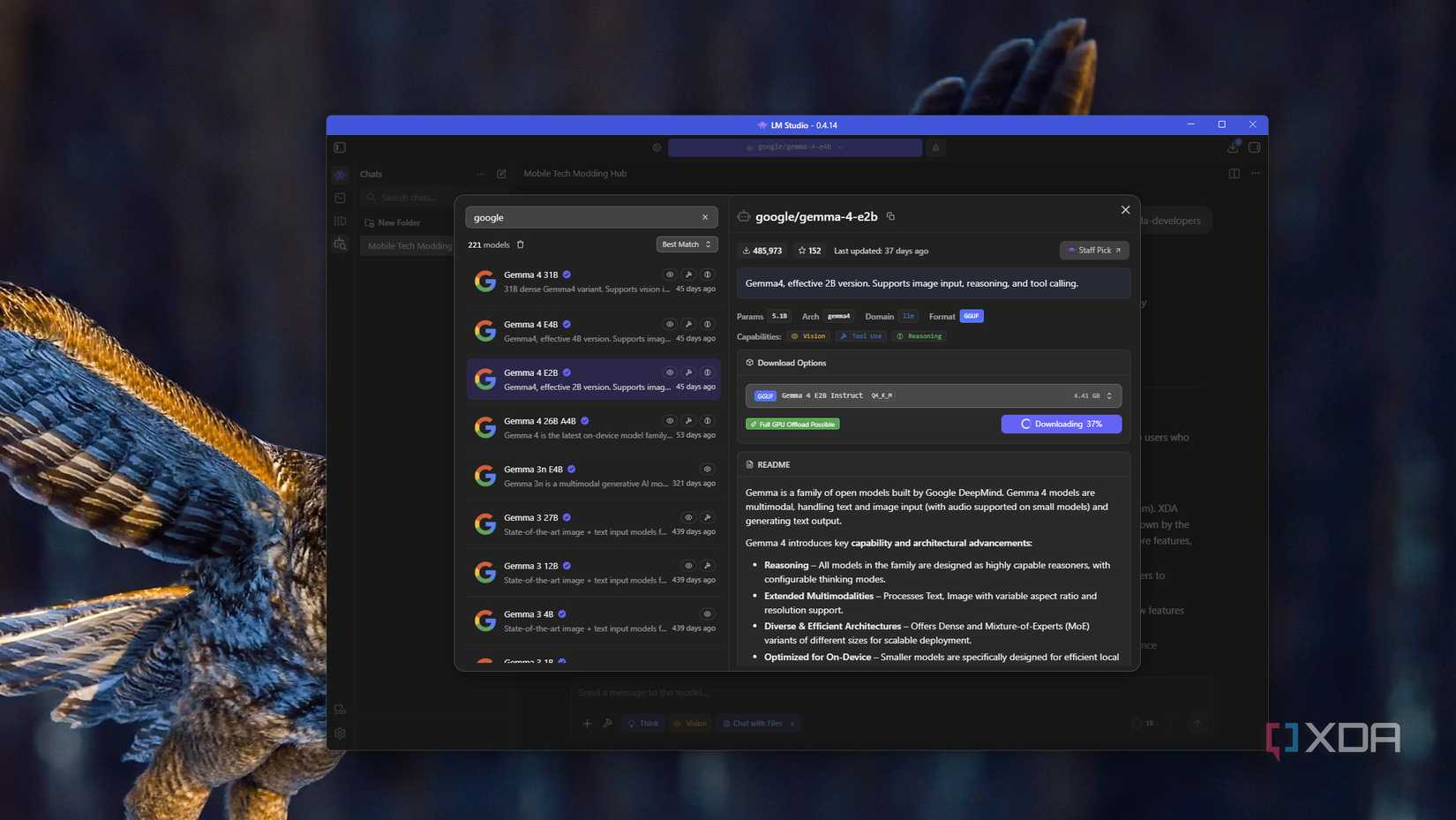Open the Chats section in sidebar
The image size is (1456, 820).
pyautogui.click(x=371, y=174)
